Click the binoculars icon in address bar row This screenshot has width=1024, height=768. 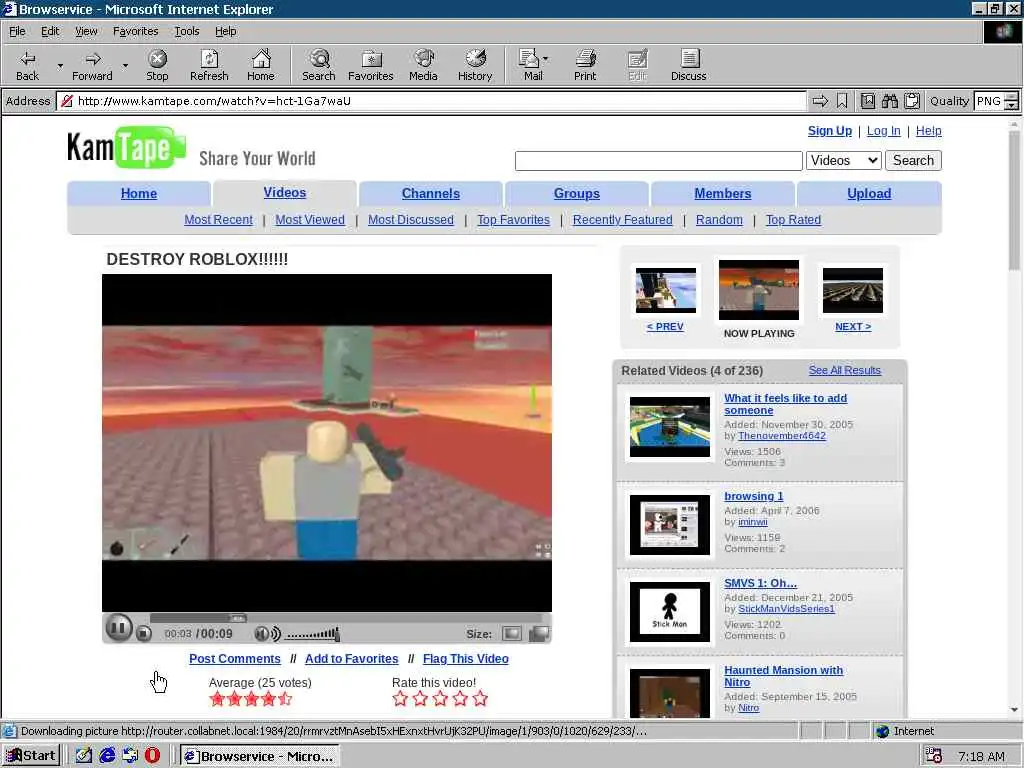point(889,101)
